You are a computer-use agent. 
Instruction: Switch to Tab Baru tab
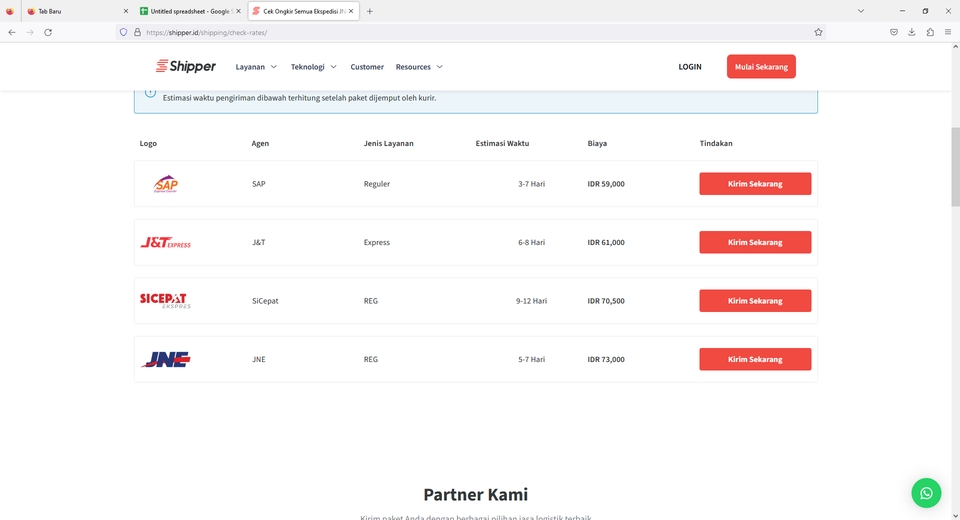pos(78,11)
